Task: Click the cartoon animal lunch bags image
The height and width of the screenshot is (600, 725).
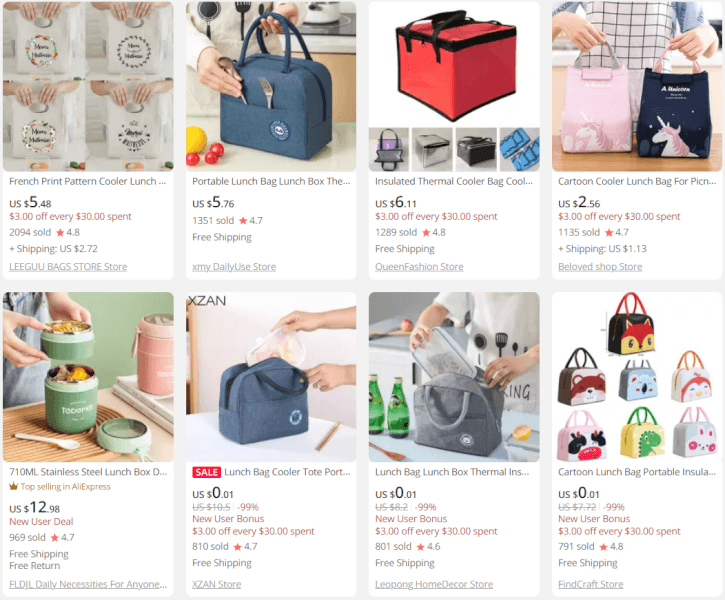Action: [x=637, y=377]
